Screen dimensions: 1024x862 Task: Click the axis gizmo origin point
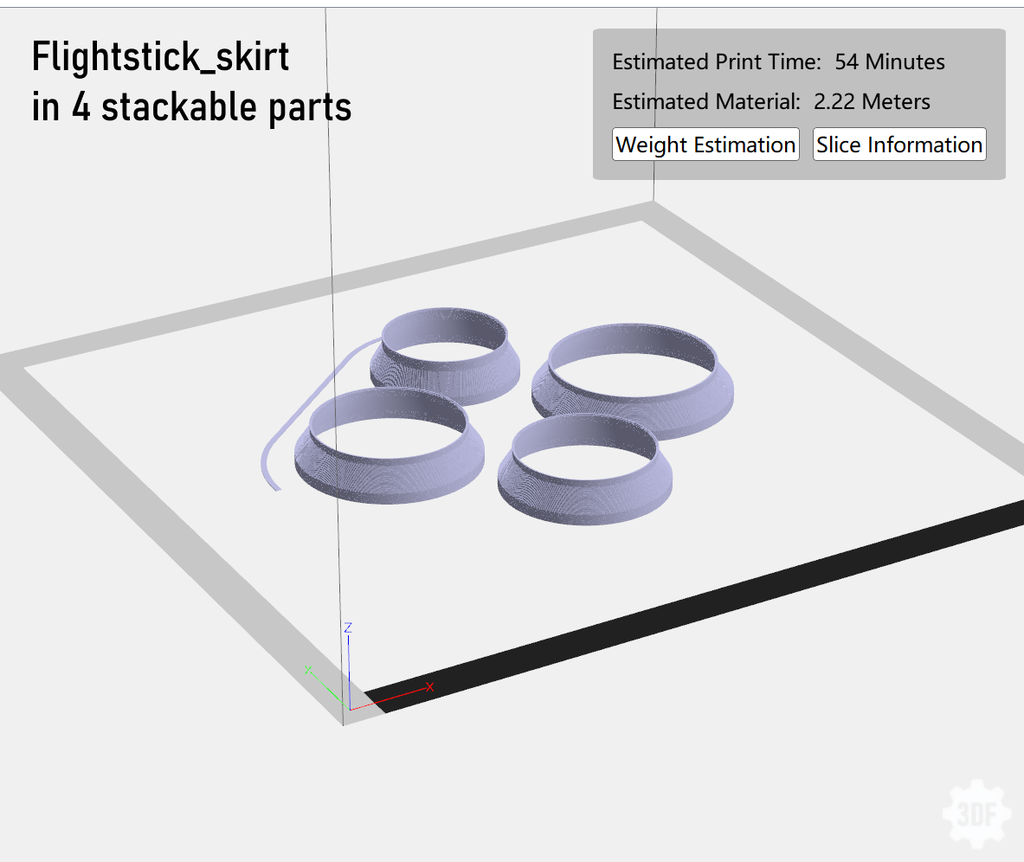click(347, 708)
